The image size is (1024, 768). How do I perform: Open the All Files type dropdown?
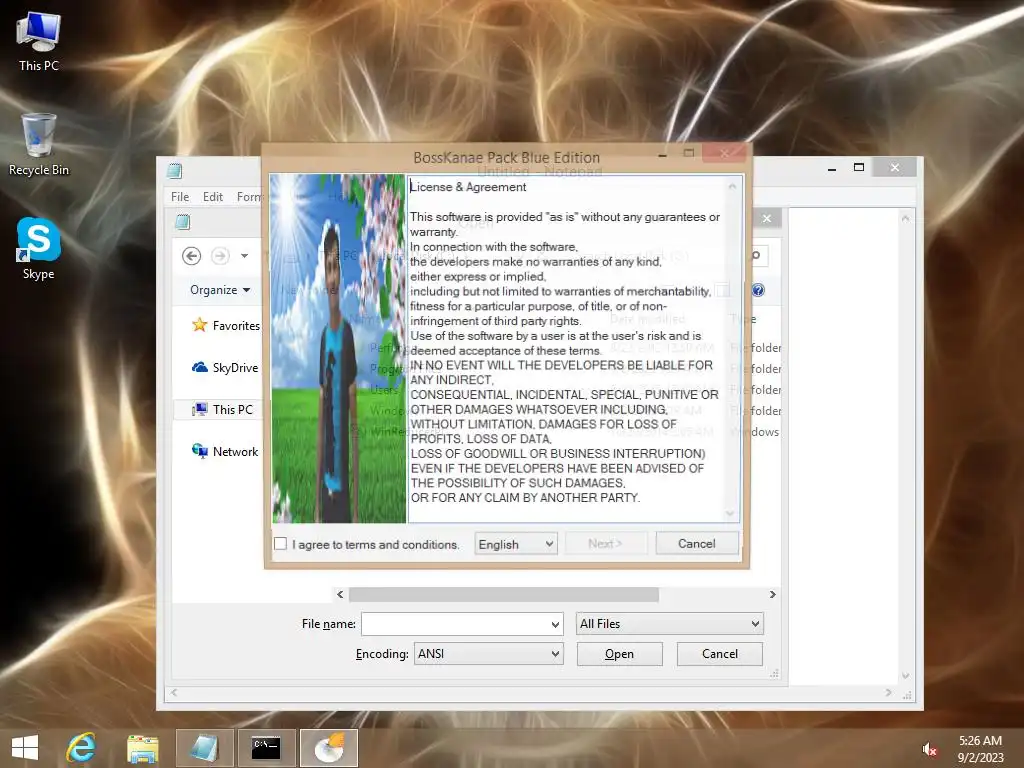tap(669, 624)
